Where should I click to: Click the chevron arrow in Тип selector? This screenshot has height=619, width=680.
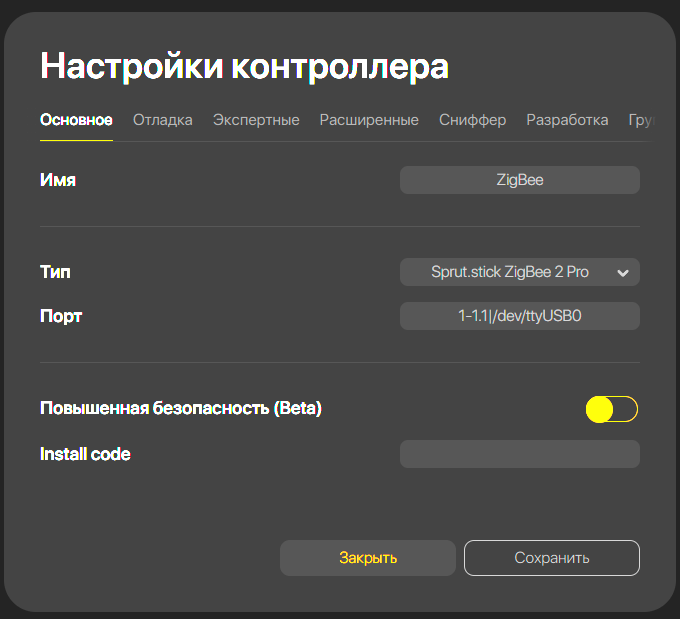click(x=623, y=273)
